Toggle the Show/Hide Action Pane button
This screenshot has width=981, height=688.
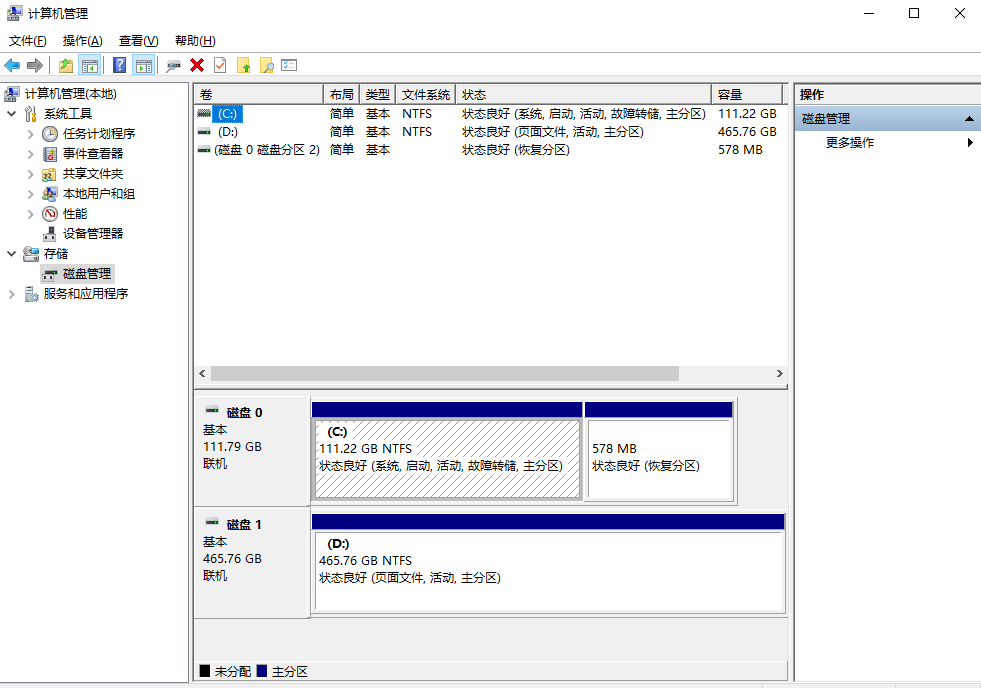[x=143, y=66]
